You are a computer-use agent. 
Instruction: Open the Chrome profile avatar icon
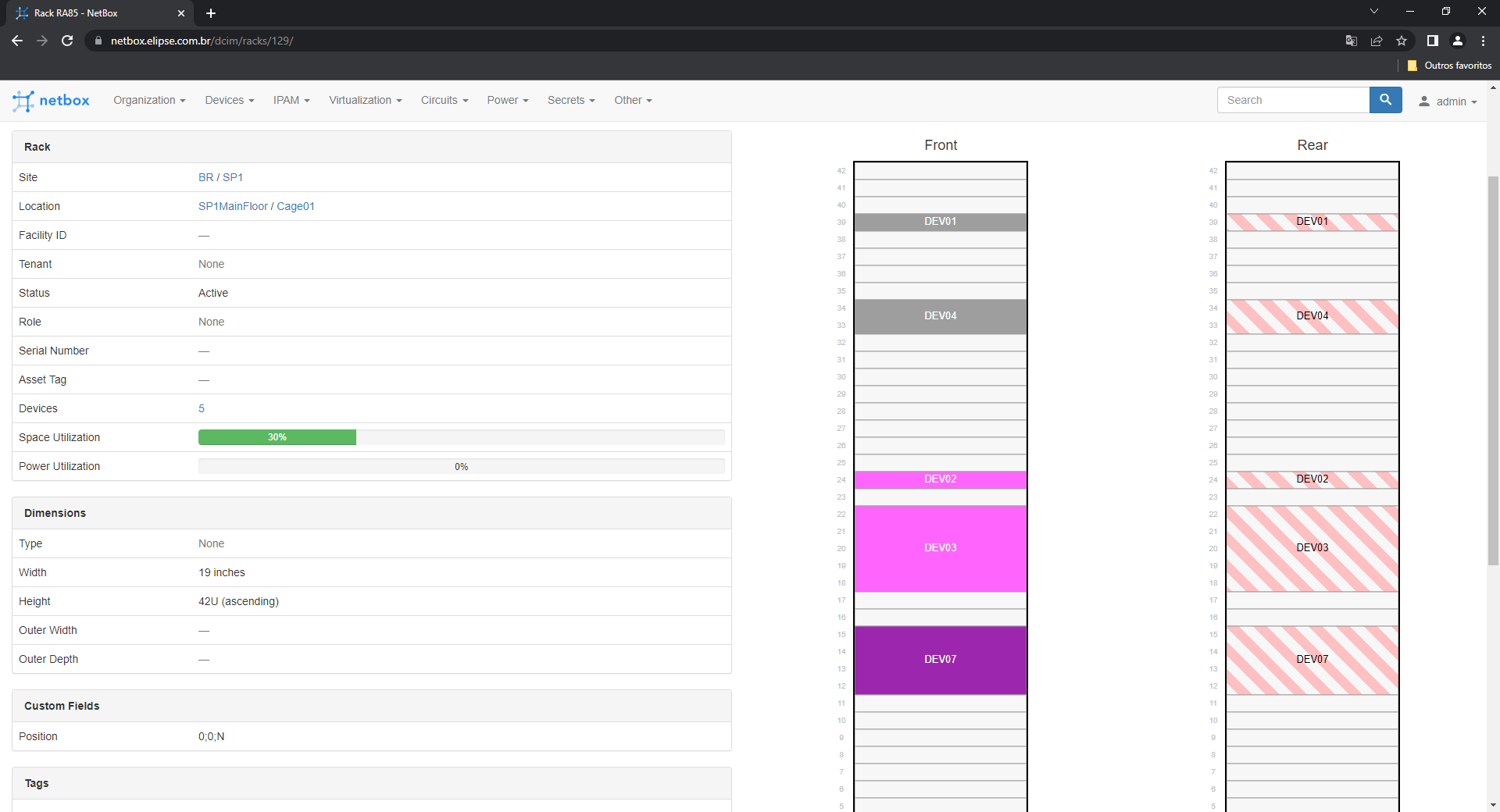tap(1458, 41)
